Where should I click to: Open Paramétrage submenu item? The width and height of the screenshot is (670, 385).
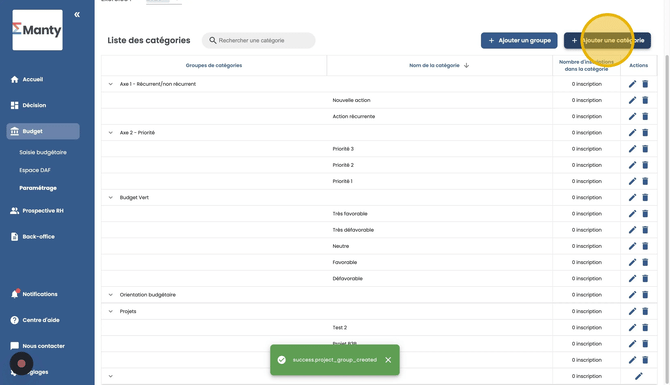[x=38, y=188]
